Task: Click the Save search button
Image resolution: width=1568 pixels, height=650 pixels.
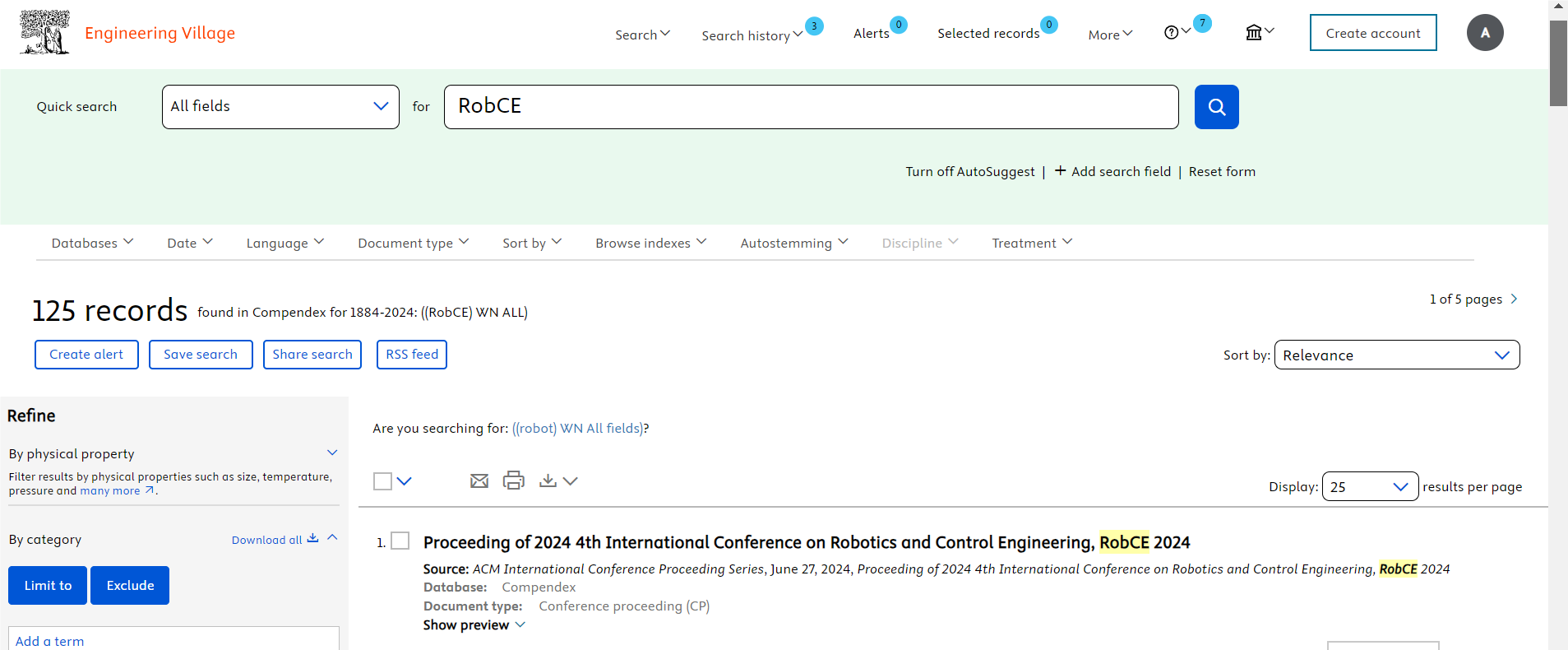Action: tap(201, 355)
